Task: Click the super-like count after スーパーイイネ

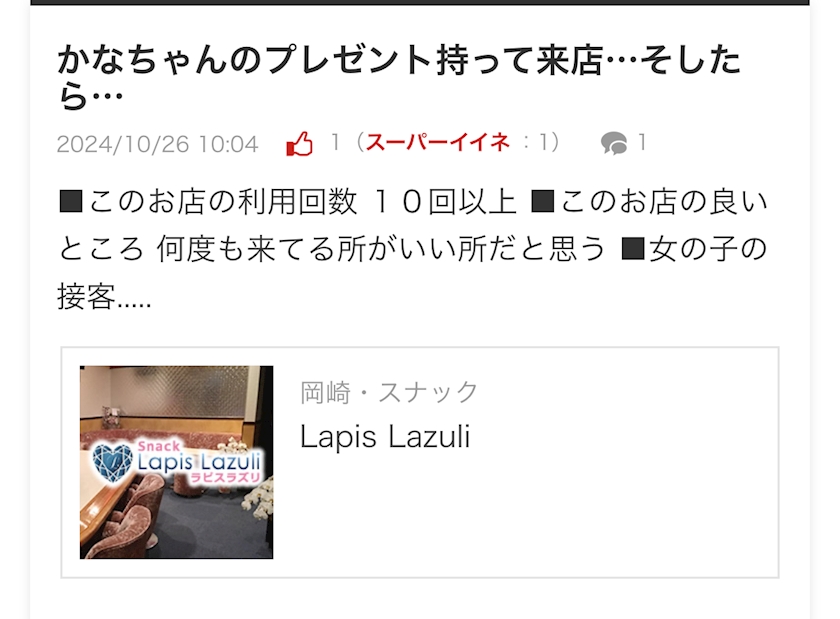Action: pyautogui.click(x=544, y=143)
